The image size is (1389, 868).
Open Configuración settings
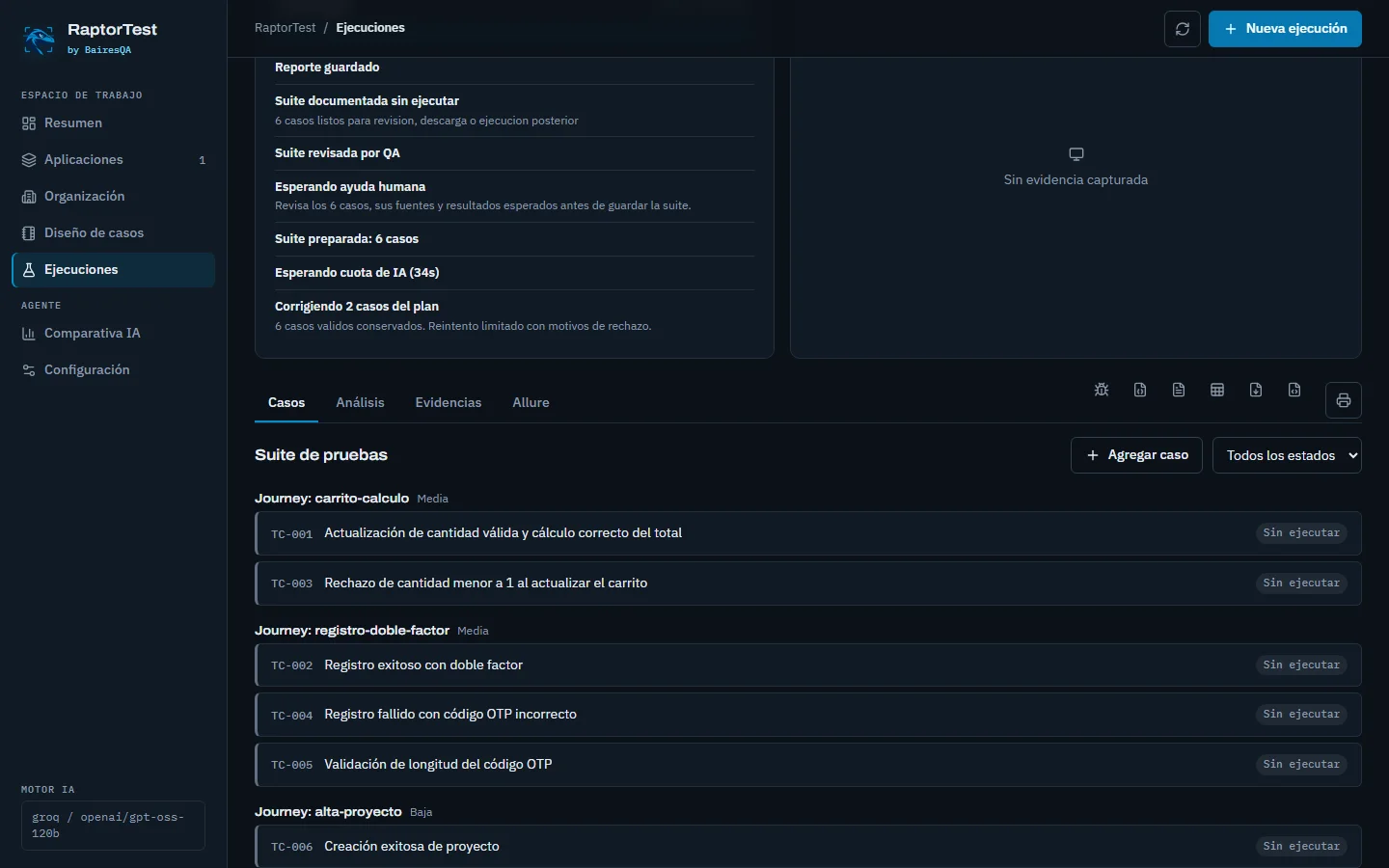113,370
